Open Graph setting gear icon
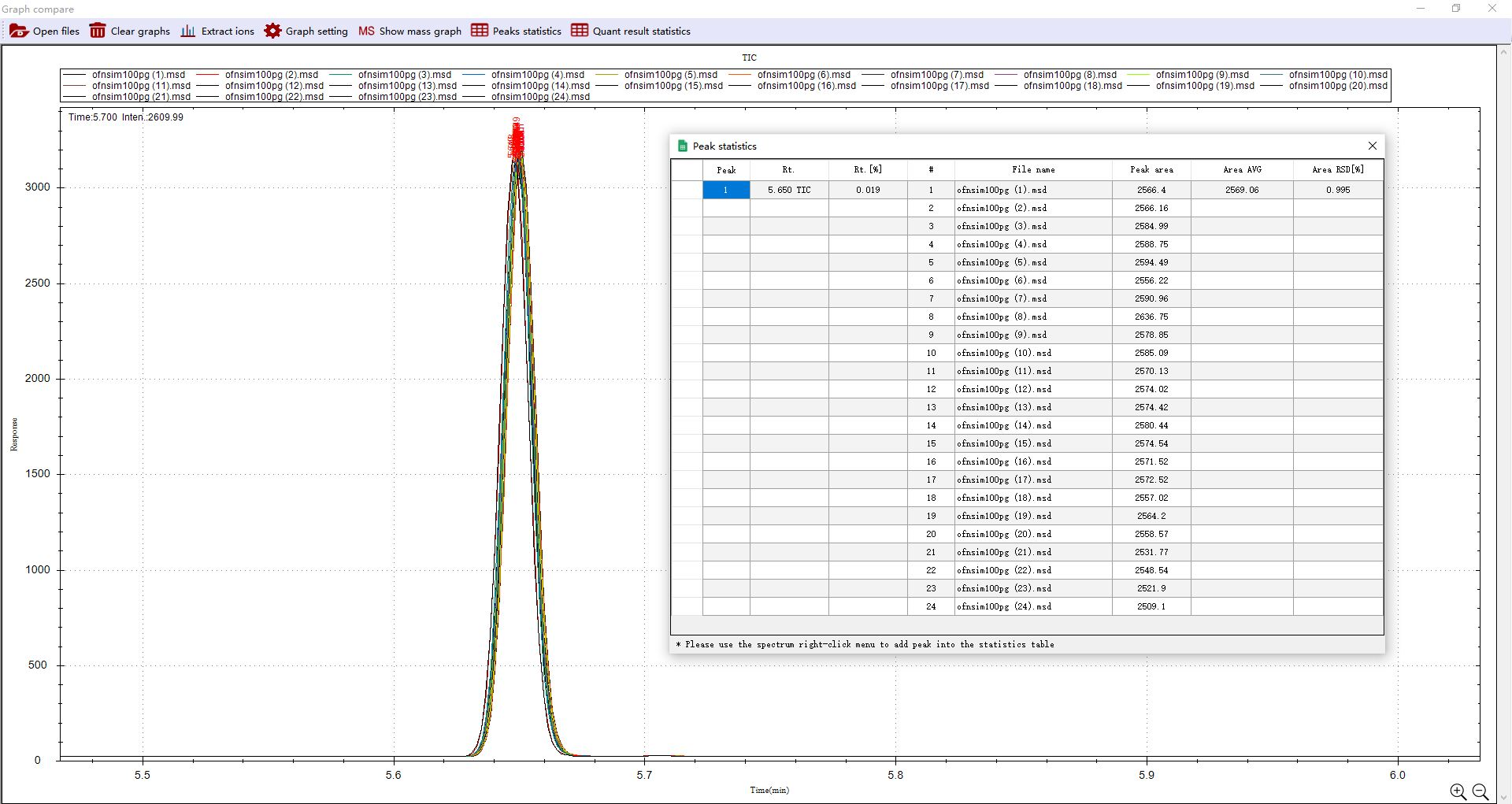1512x804 pixels. pyautogui.click(x=272, y=31)
